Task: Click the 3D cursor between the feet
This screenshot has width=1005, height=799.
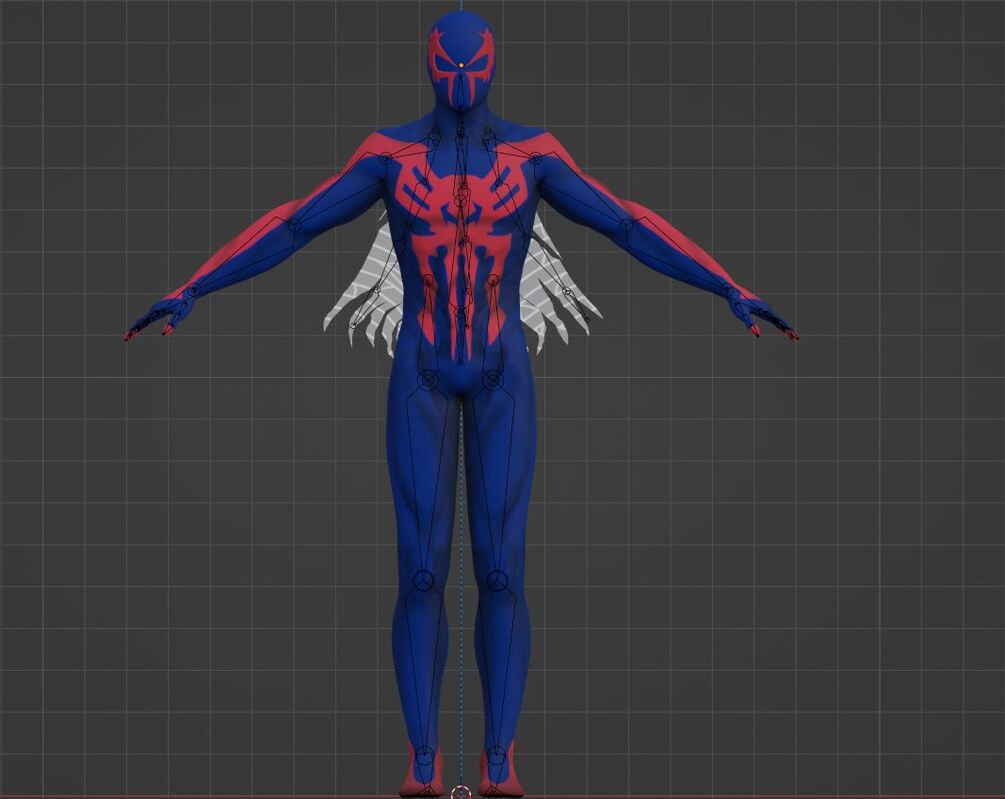Action: click(460, 793)
